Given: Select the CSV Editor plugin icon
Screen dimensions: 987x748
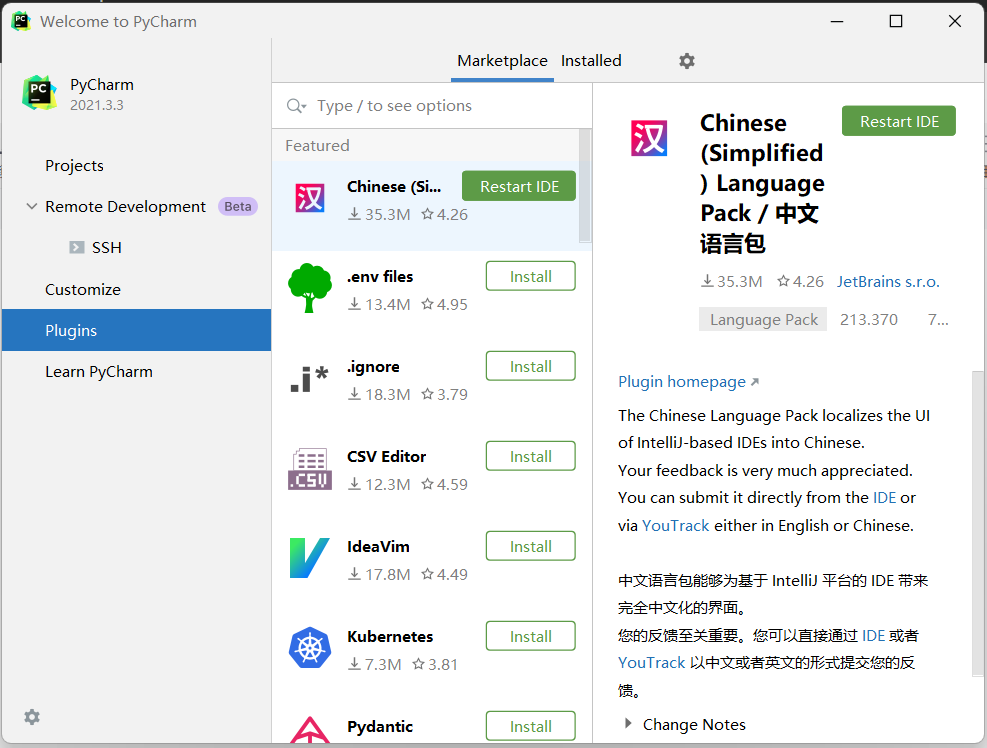Looking at the screenshot, I should [x=310, y=469].
